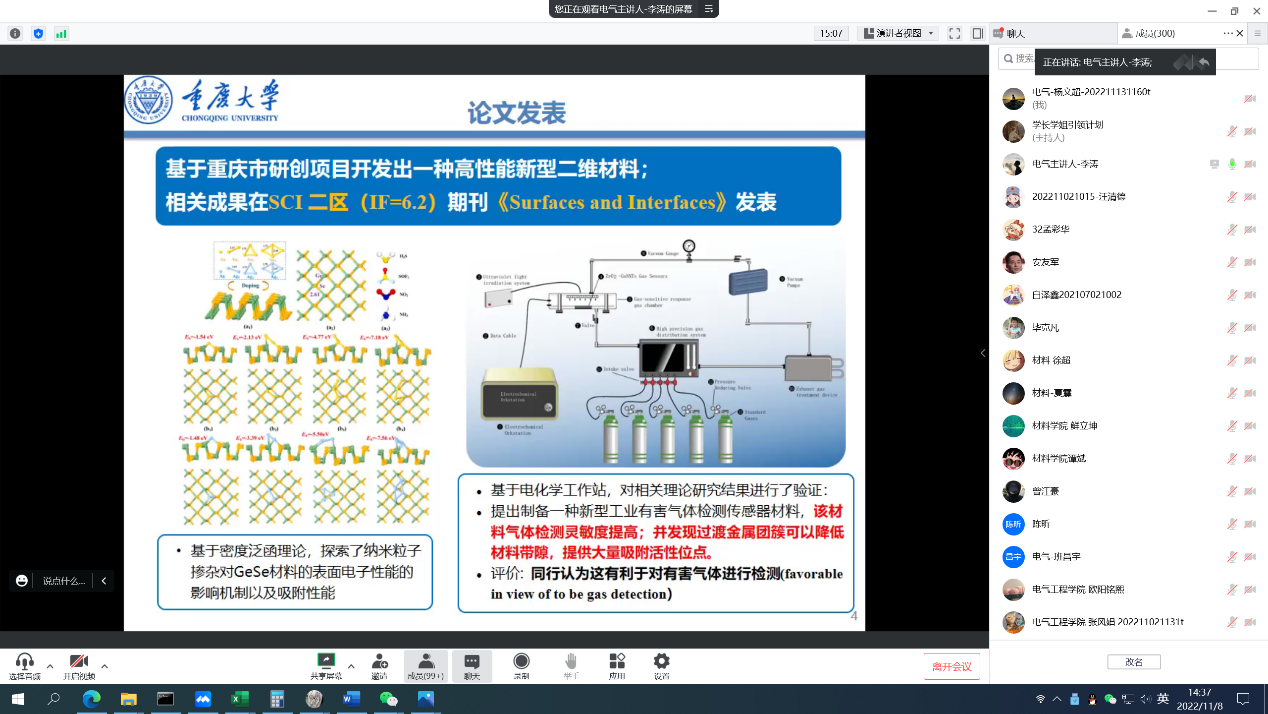Open the invite button
The image size is (1268, 714).
379,666
